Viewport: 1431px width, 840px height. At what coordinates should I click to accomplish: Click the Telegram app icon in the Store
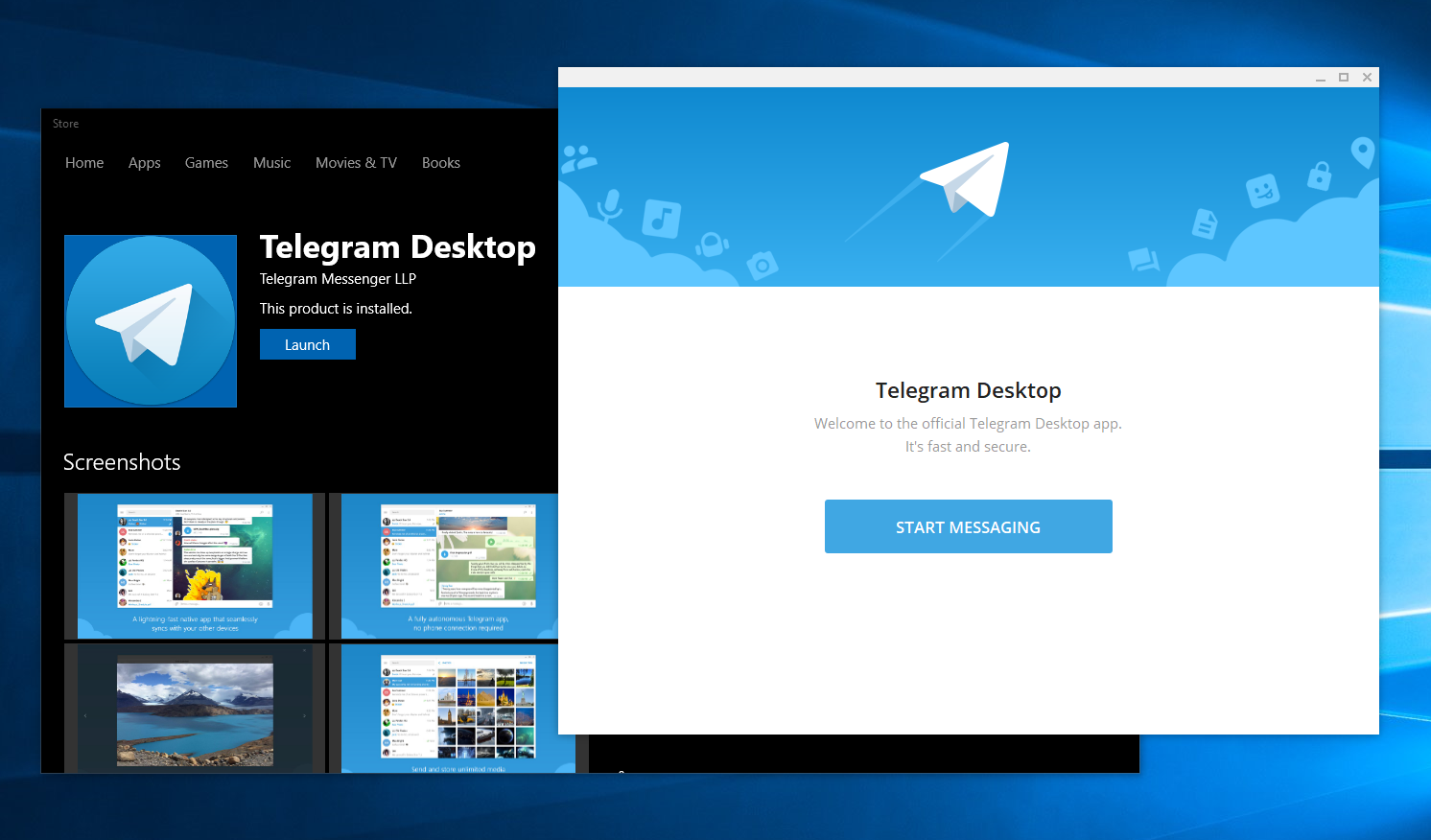tap(150, 321)
